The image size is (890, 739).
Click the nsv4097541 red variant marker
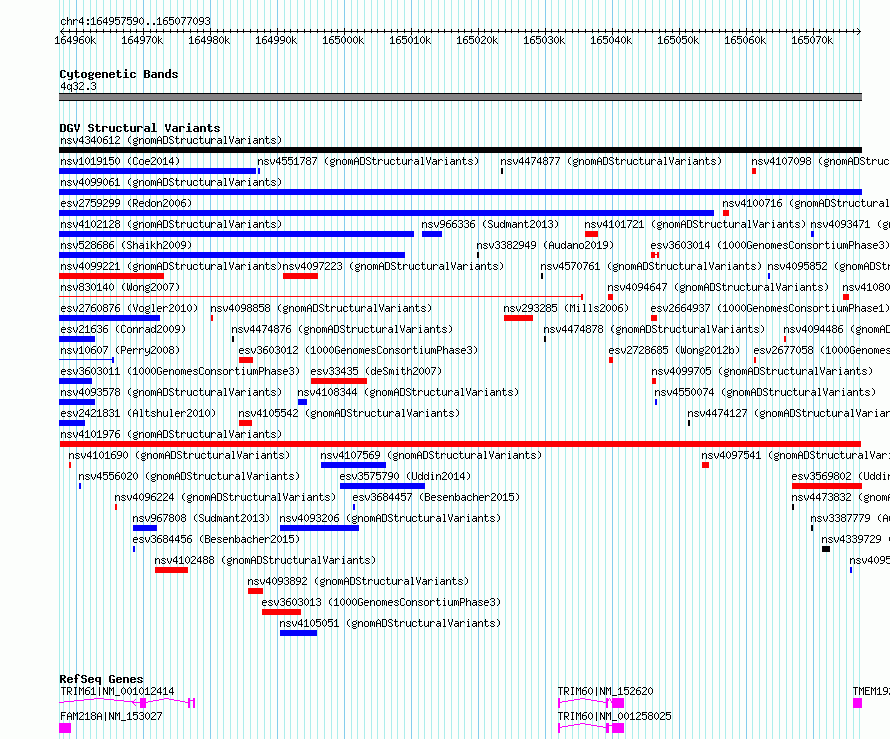(706, 465)
